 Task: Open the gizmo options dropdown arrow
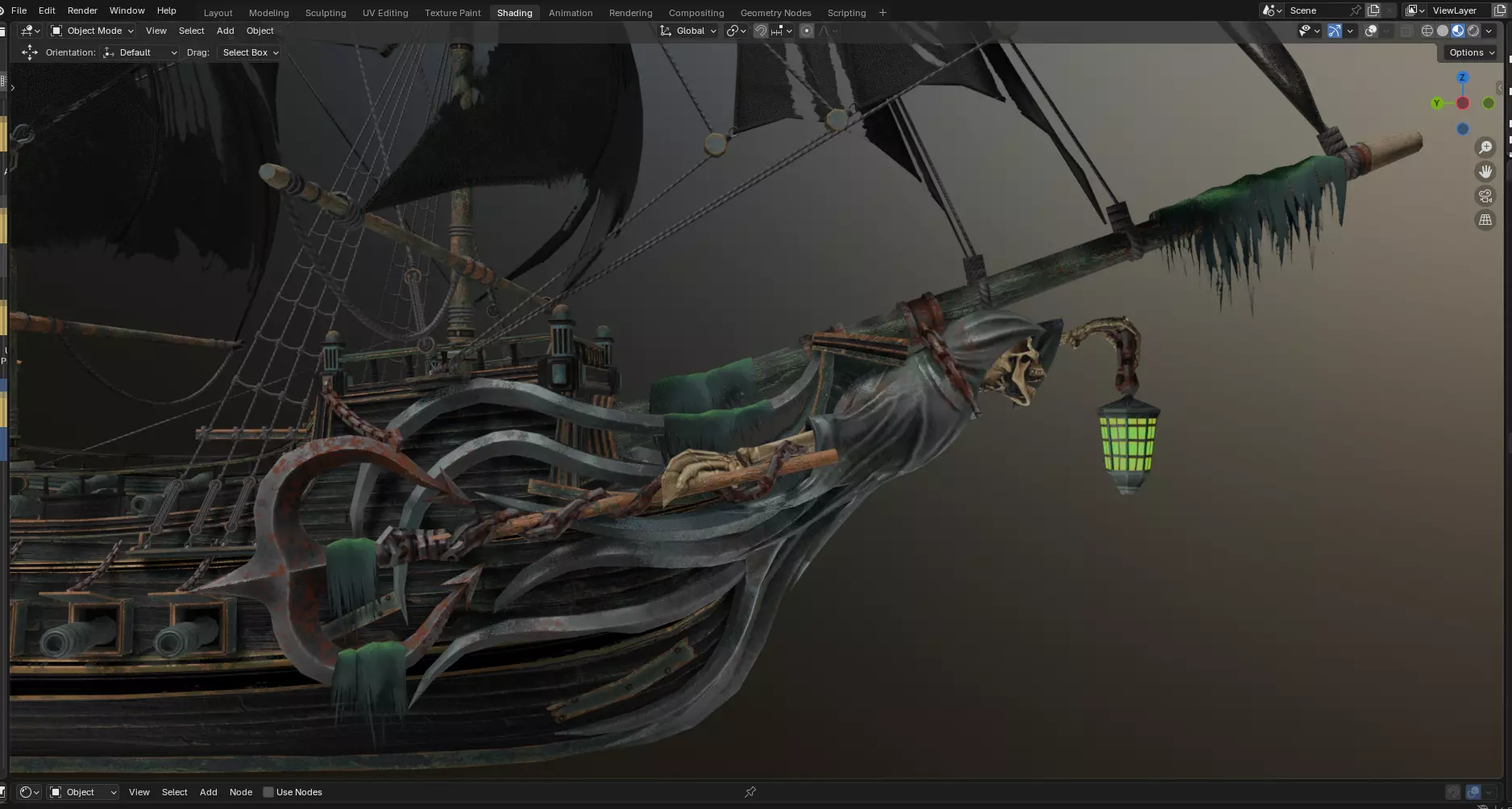(1350, 31)
